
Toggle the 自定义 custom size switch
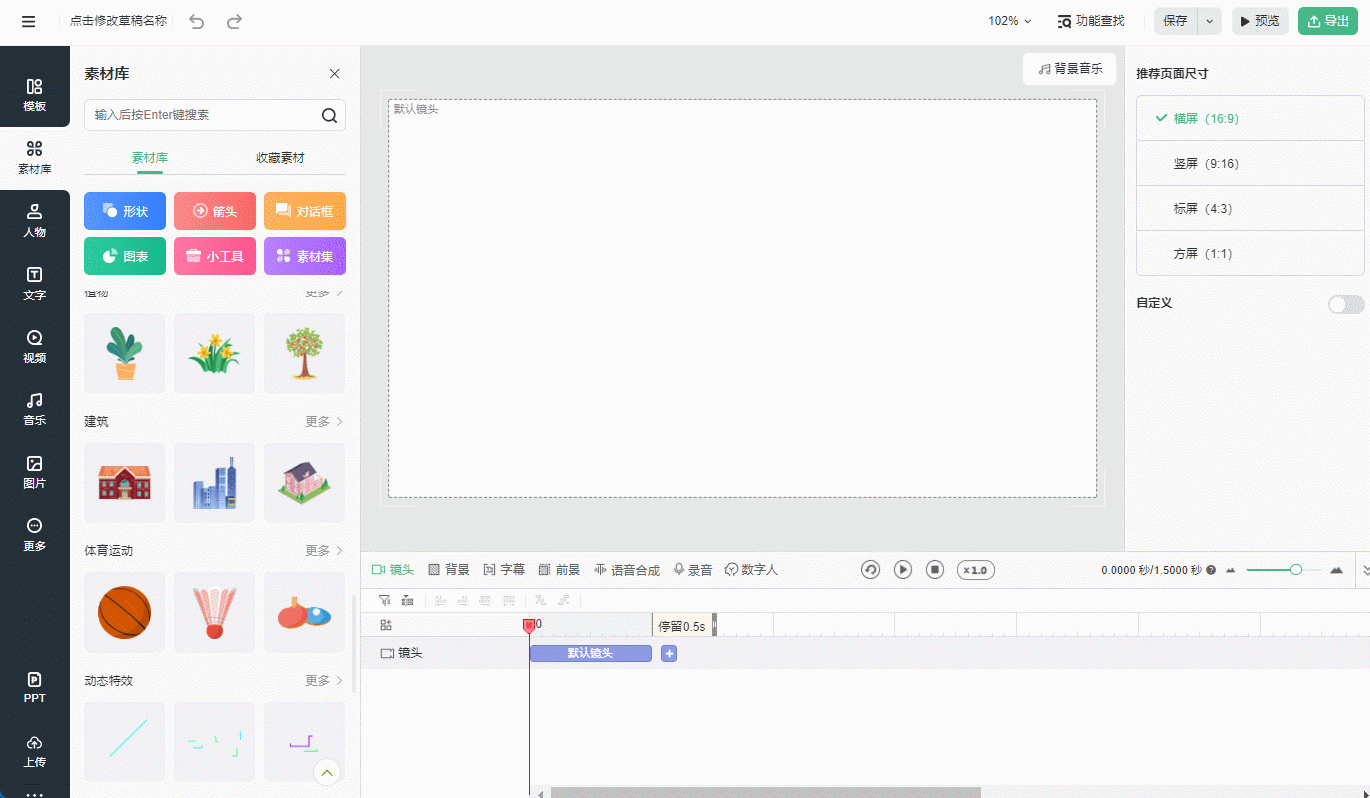point(1346,304)
